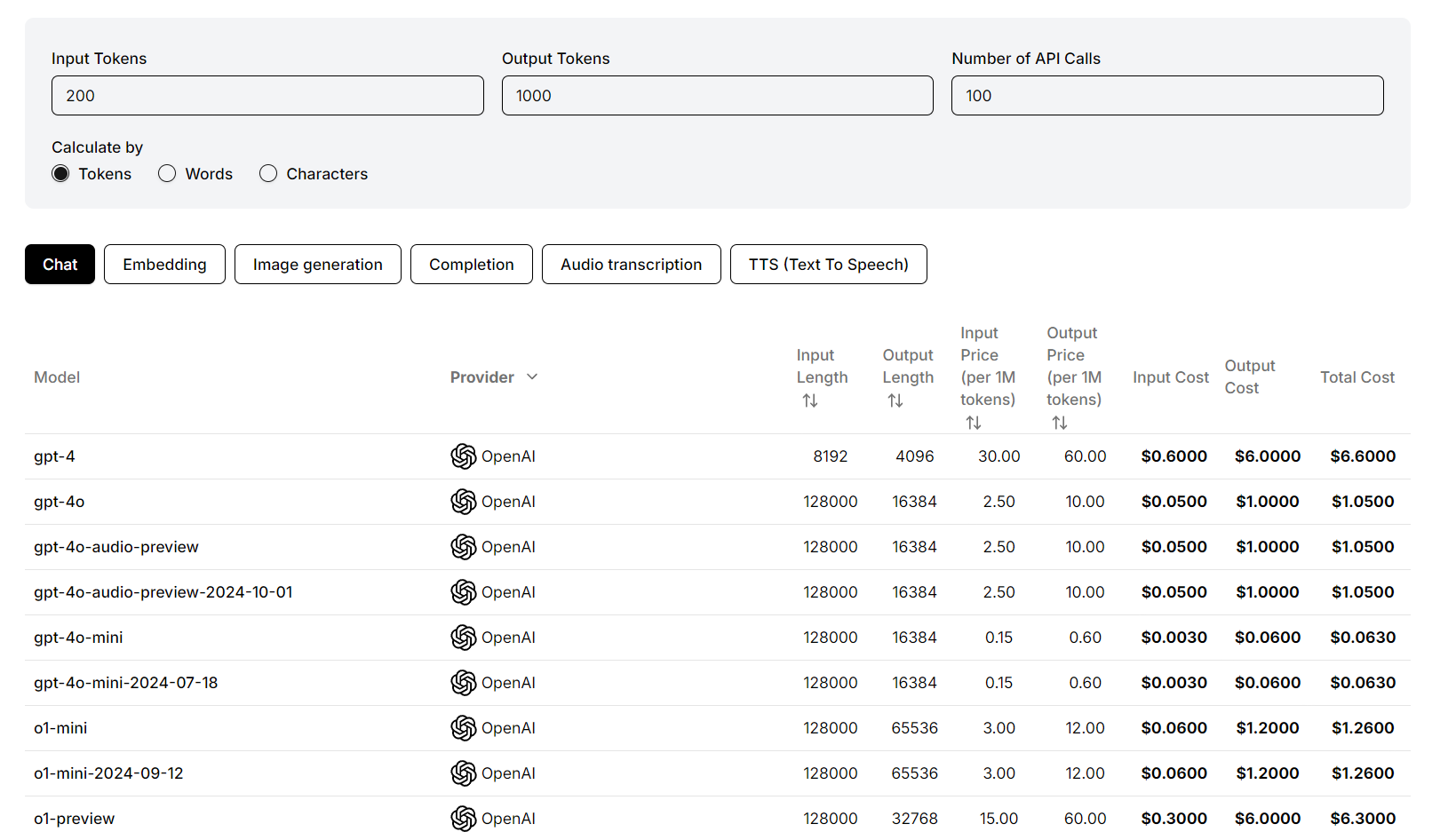Screen dimensions: 1456x832
Task: Focus the Output Tokens input box
Action: point(717,96)
